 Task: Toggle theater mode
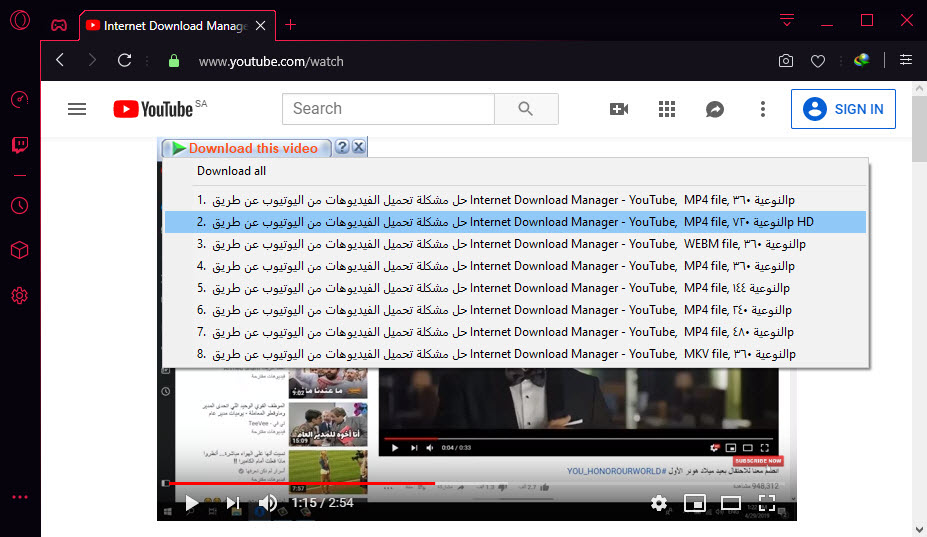731,503
